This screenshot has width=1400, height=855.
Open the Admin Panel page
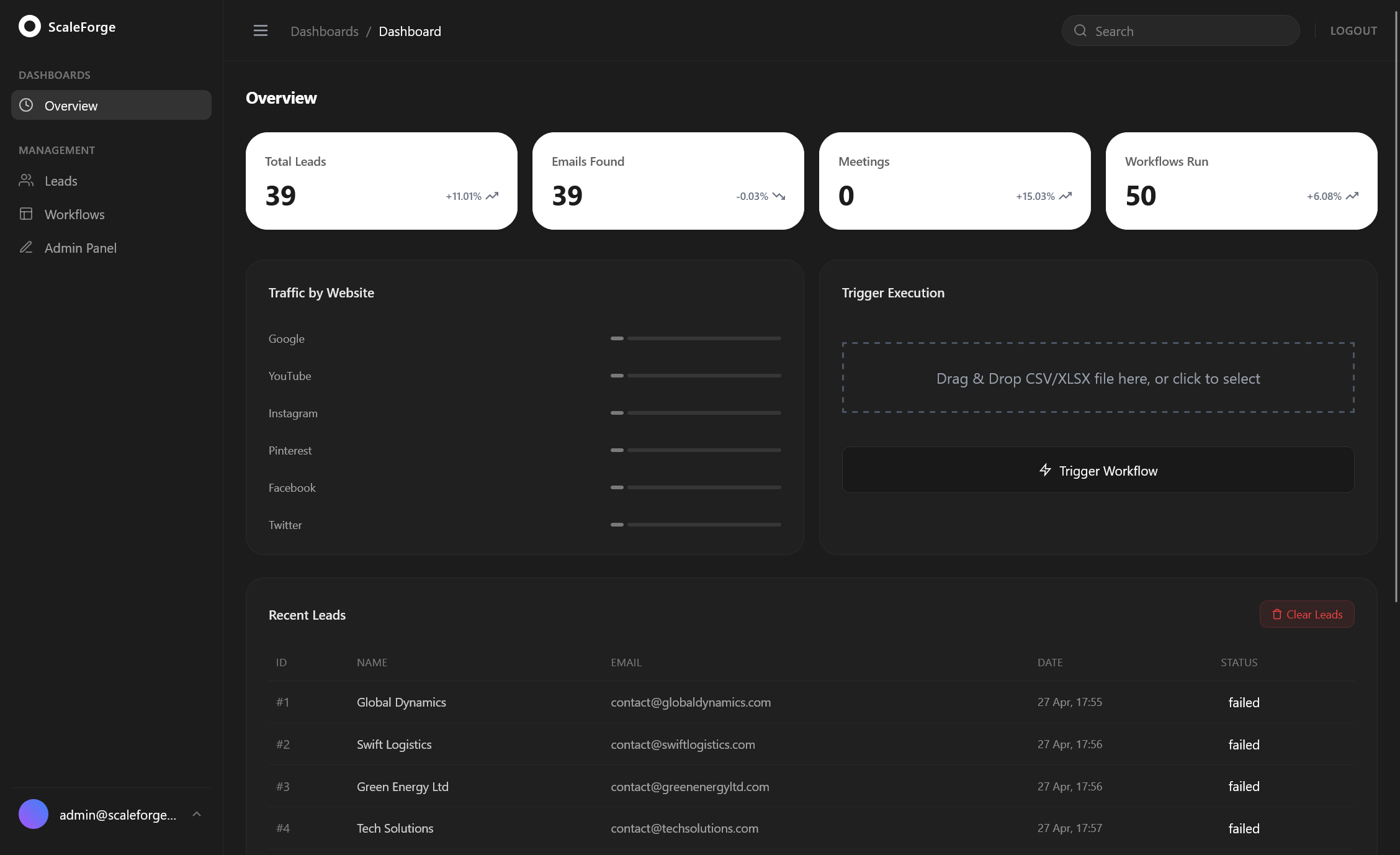(111, 248)
